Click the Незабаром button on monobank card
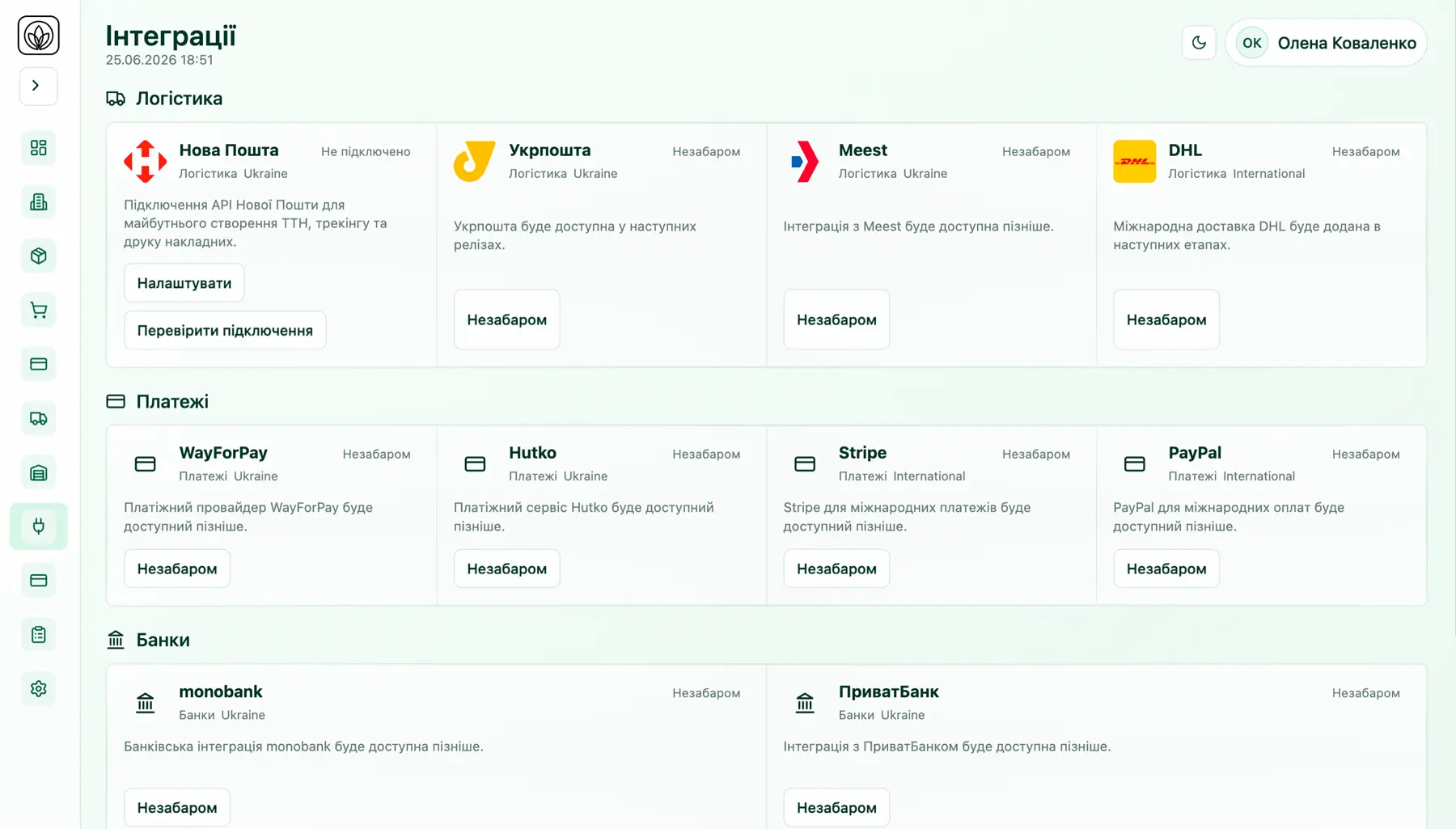Image resolution: width=1456 pixels, height=829 pixels. point(177,807)
